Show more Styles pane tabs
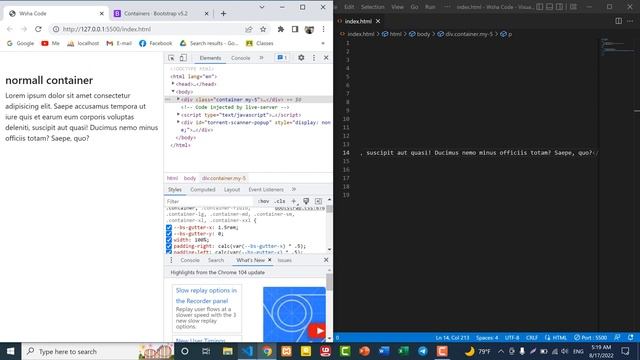The height and width of the screenshot is (360, 640). [x=293, y=189]
